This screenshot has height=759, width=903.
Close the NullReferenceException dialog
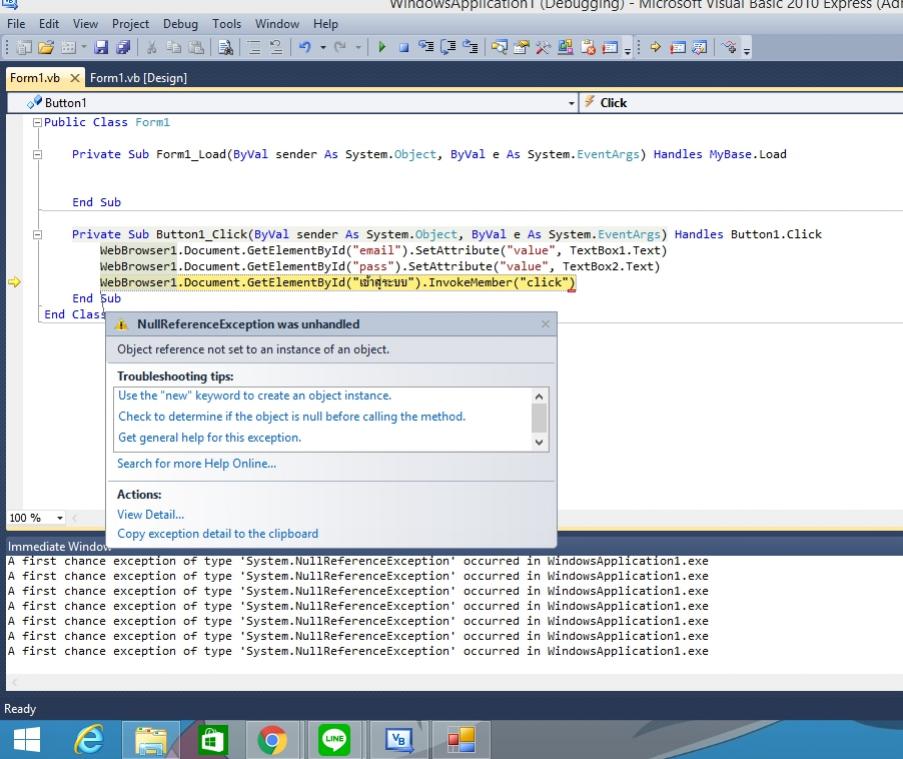[545, 324]
